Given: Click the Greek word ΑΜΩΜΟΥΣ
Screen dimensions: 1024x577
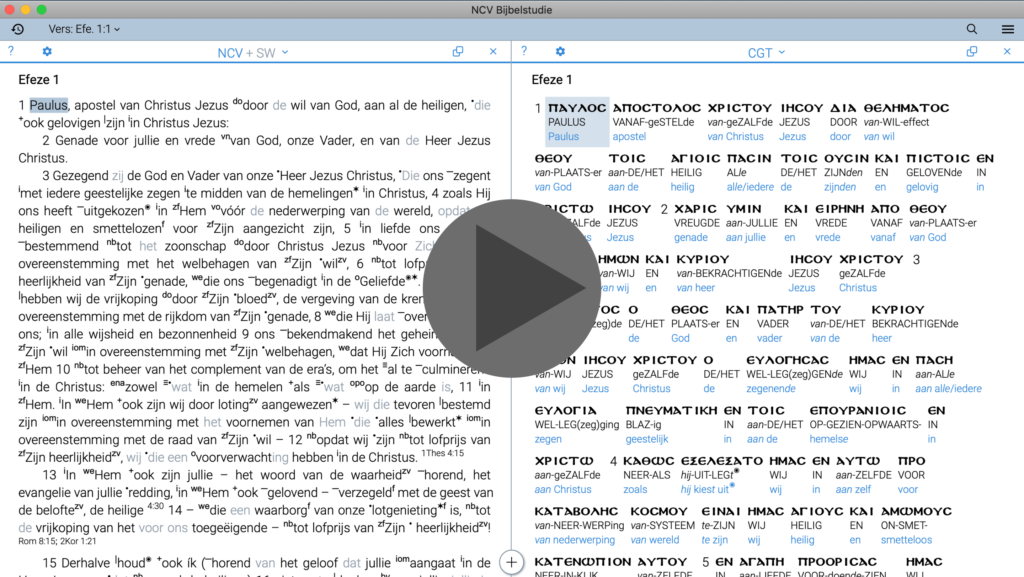Looking at the screenshot, I should click(916, 511).
